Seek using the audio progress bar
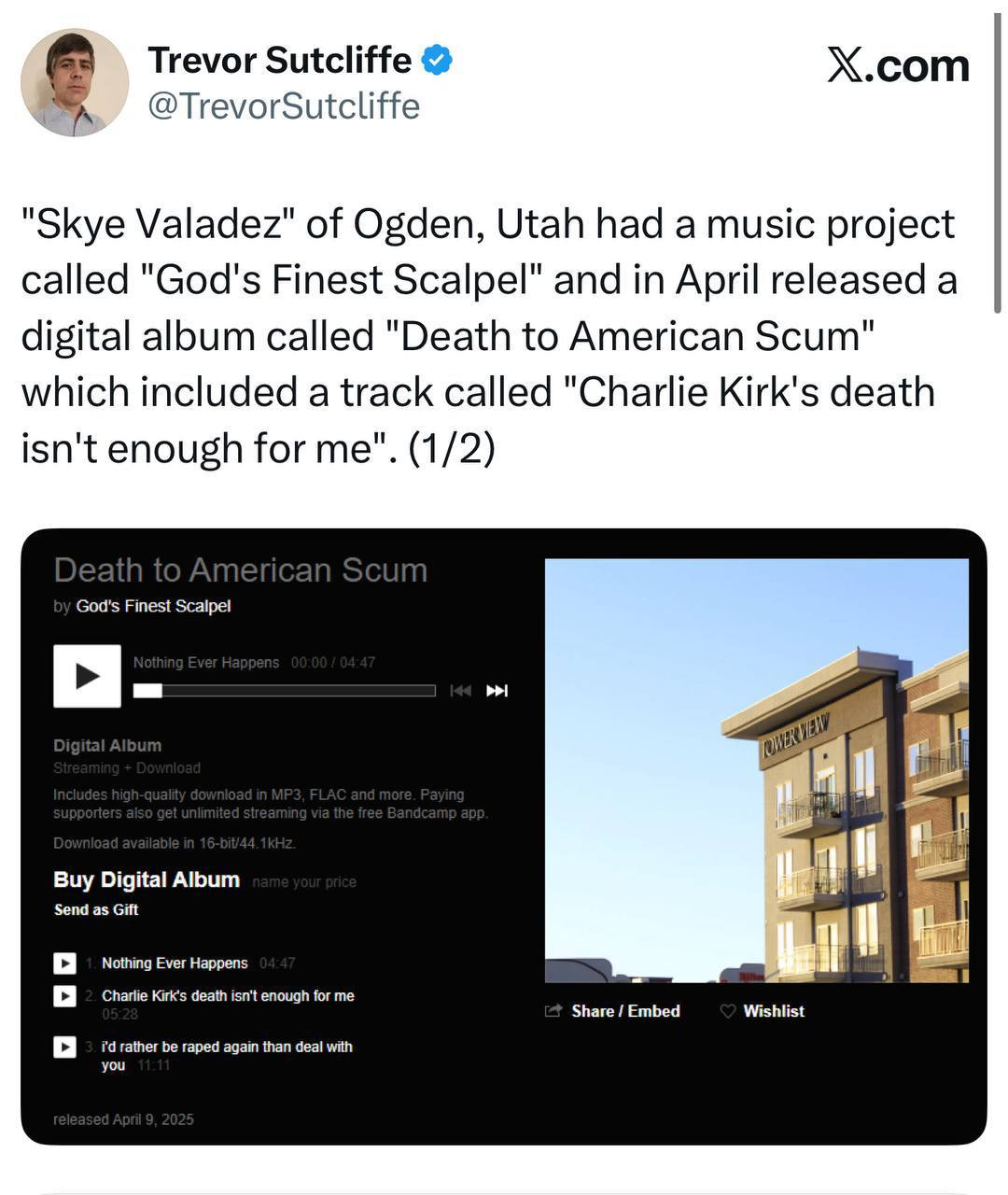 tap(285, 691)
